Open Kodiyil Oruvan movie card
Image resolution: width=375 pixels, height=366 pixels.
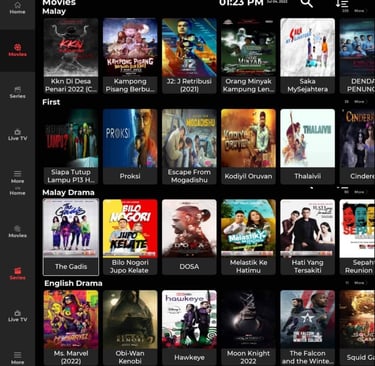click(x=248, y=147)
